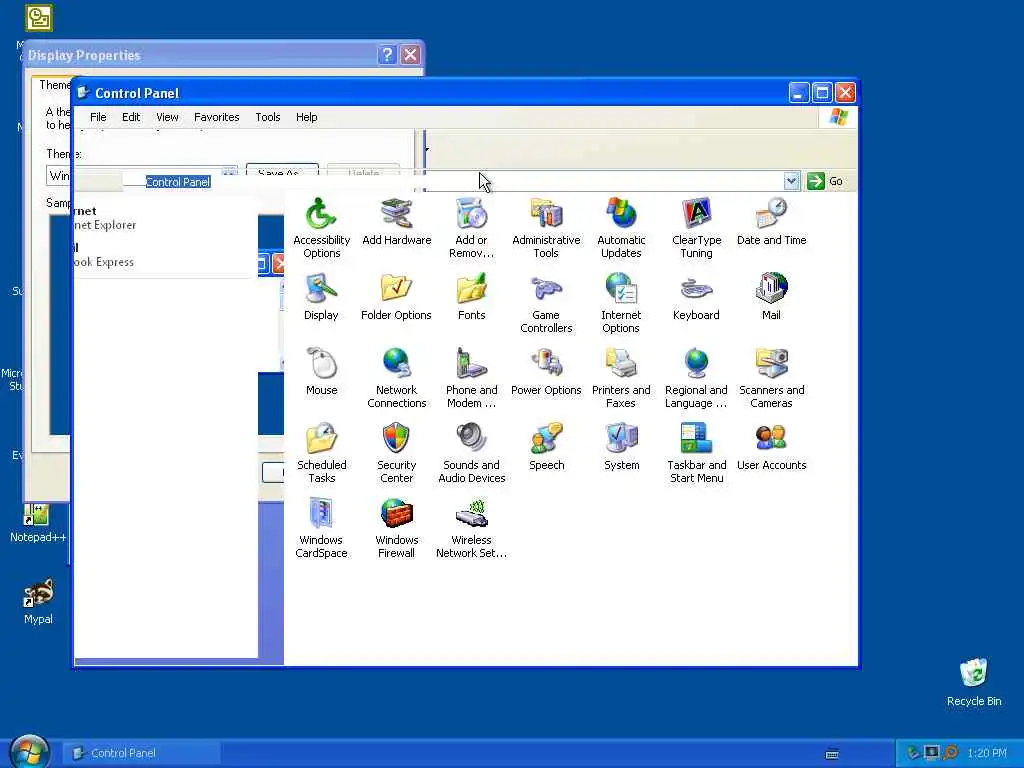Expand the address bar dropdown arrow
Image resolution: width=1024 pixels, height=768 pixels.
[x=792, y=181]
